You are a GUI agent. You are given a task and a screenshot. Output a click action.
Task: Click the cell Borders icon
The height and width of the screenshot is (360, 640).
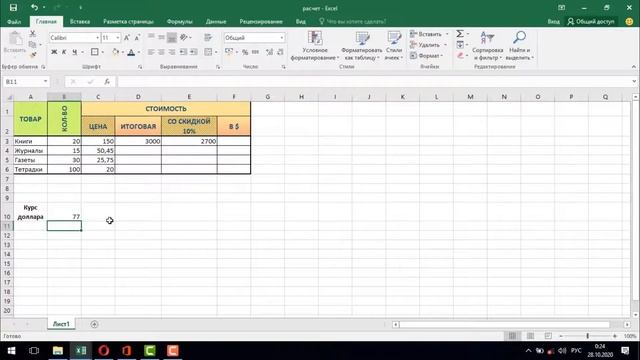[x=95, y=52]
